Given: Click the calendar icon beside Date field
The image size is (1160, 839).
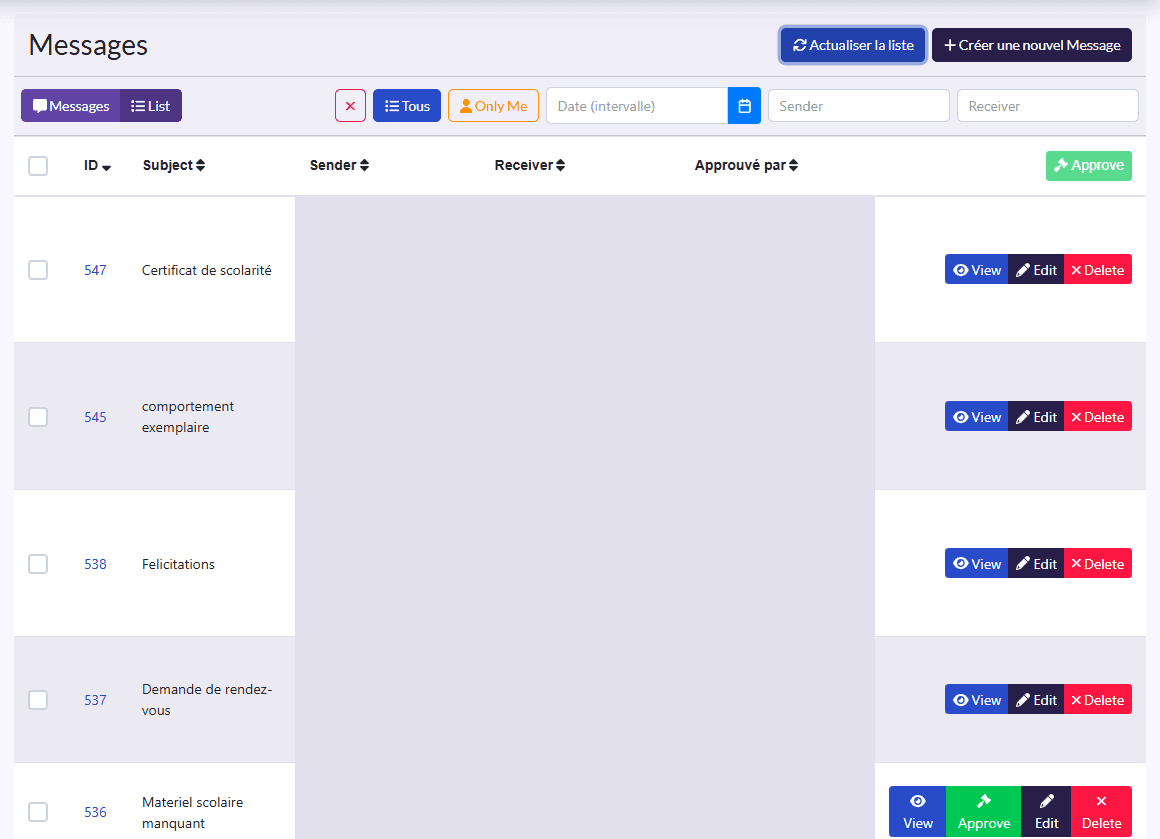Looking at the screenshot, I should (743, 106).
